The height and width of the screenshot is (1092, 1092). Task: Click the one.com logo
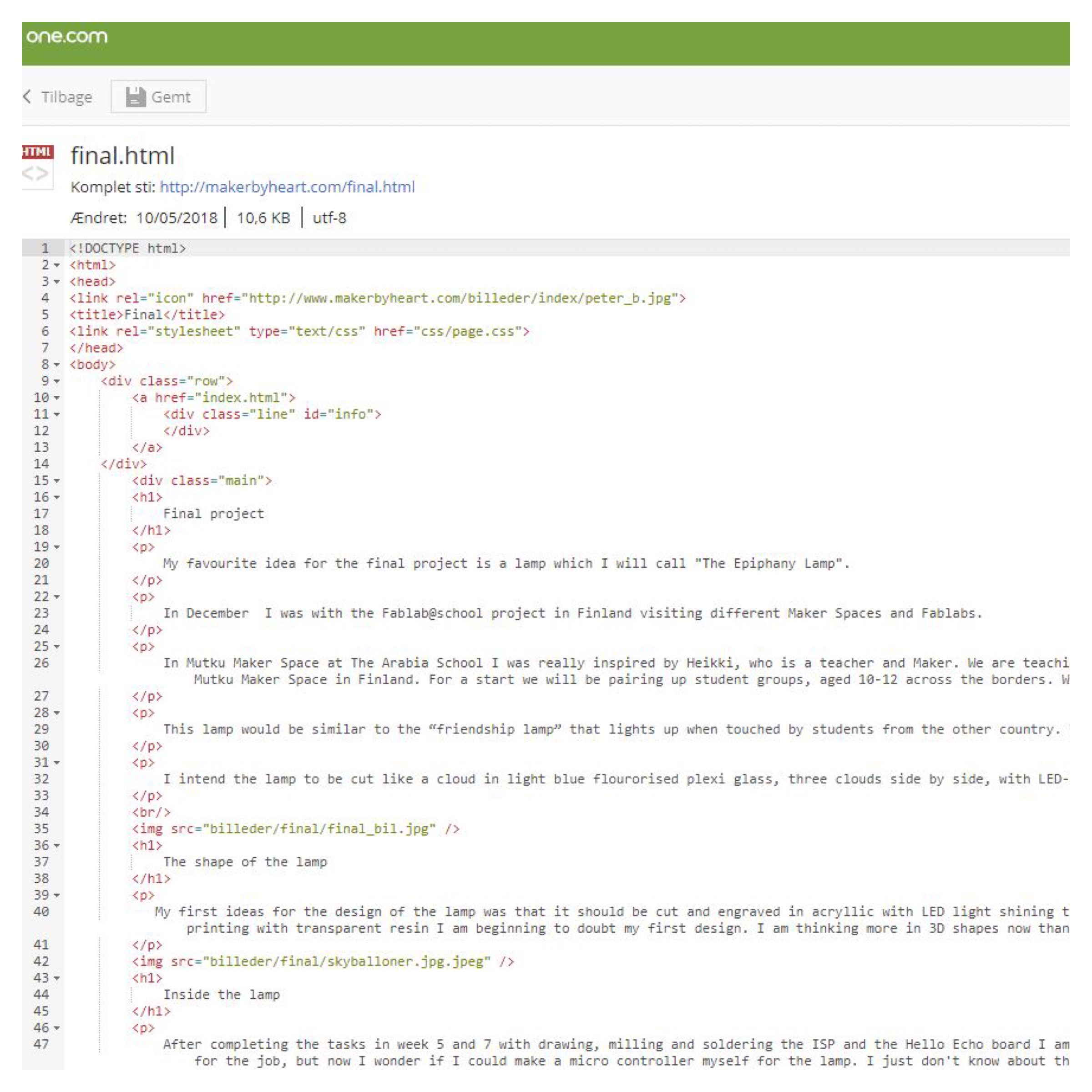click(x=67, y=37)
